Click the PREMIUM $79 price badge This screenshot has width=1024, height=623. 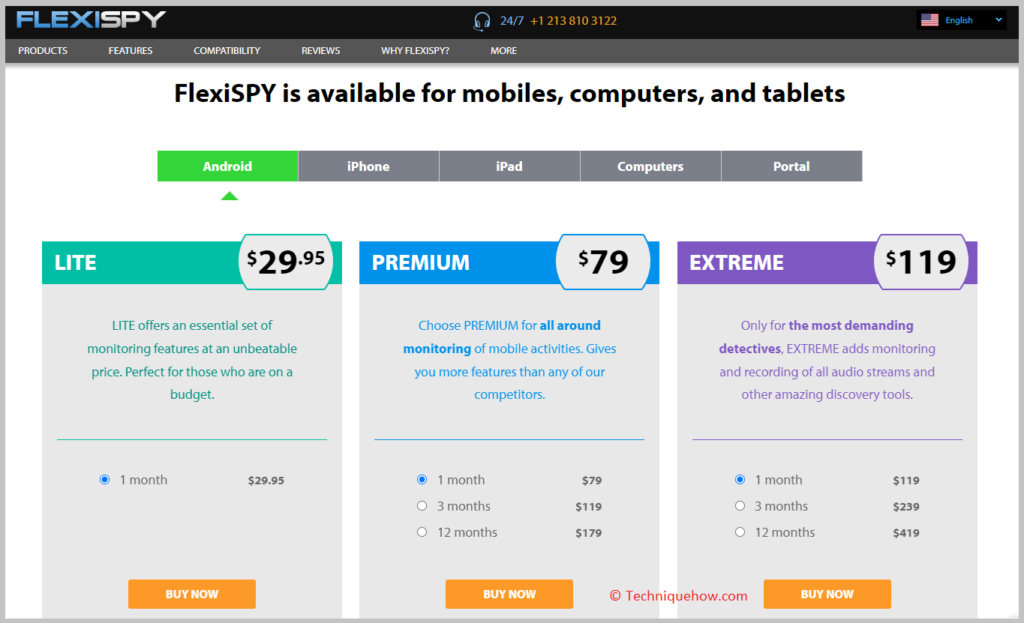pos(603,262)
